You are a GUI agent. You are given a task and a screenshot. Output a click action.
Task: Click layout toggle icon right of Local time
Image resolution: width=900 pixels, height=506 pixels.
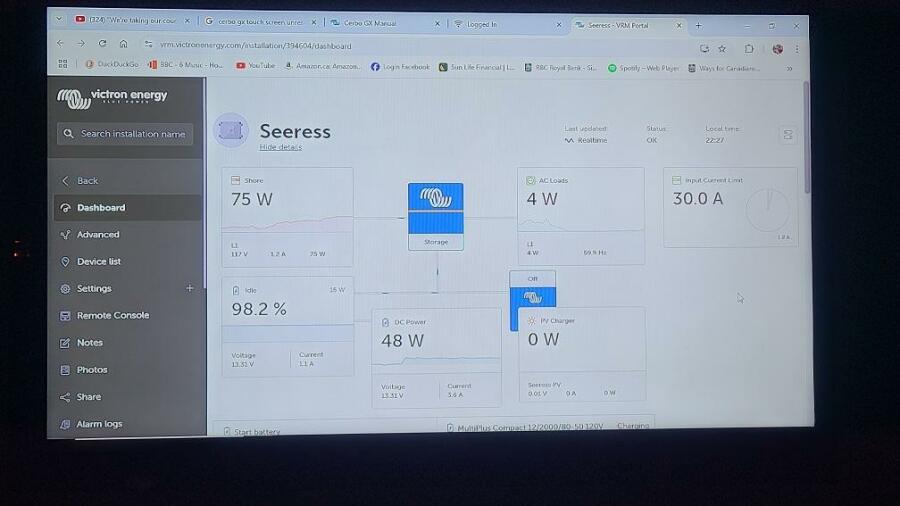click(x=787, y=135)
